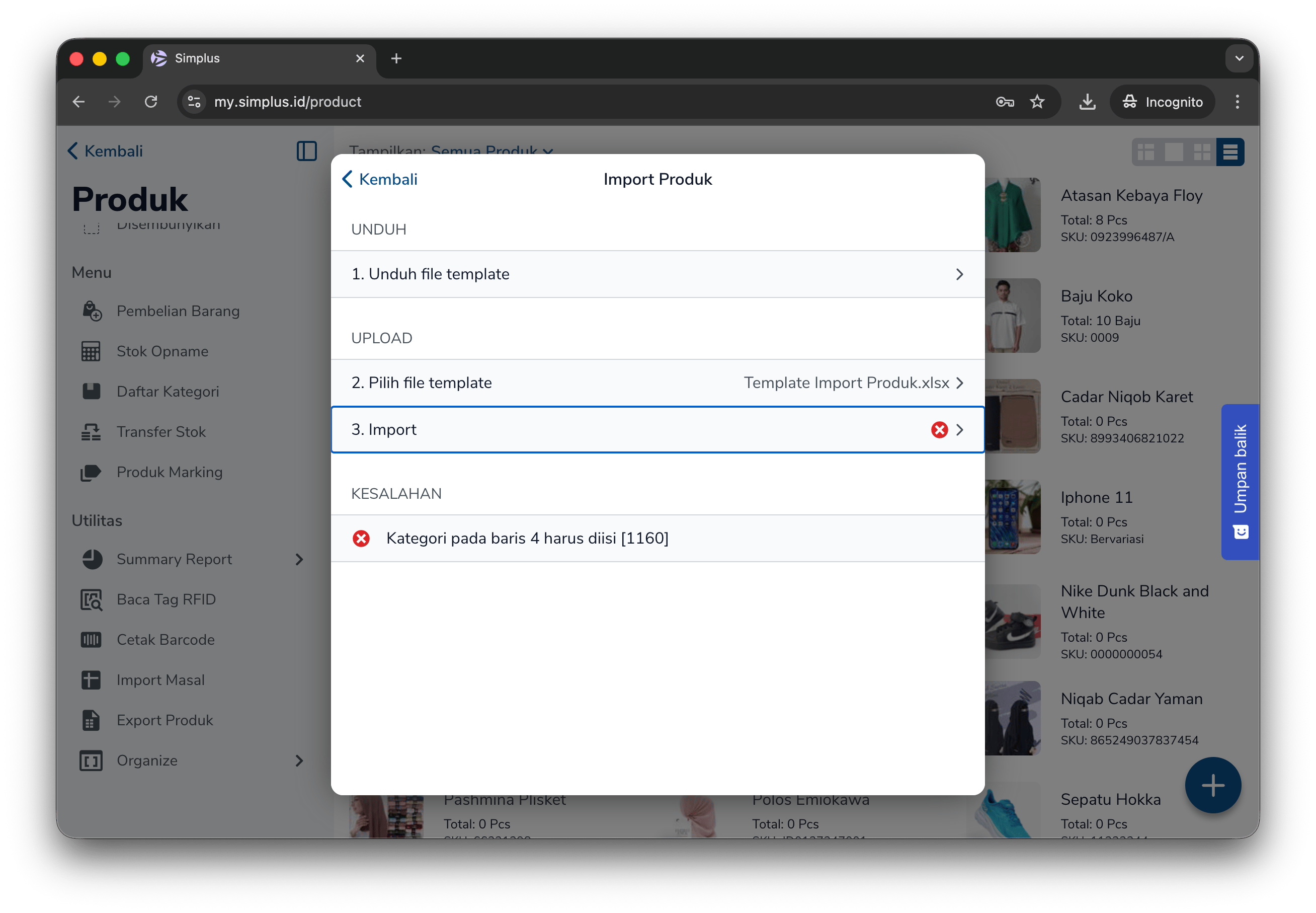Click the Cetak Barcode icon

[x=91, y=640]
